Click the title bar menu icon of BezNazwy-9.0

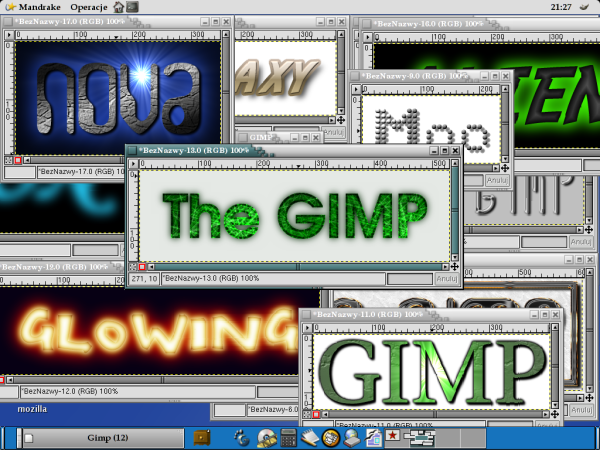click(x=355, y=76)
